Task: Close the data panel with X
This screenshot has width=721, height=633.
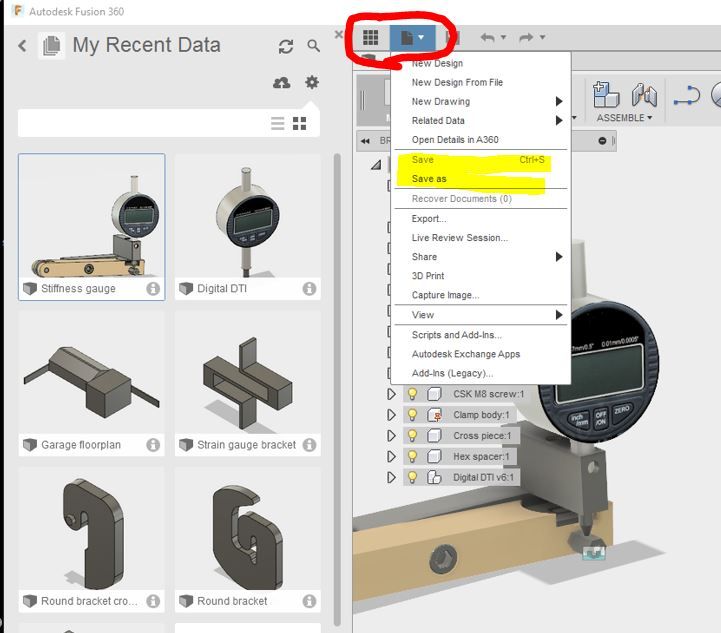Action: pyautogui.click(x=339, y=34)
